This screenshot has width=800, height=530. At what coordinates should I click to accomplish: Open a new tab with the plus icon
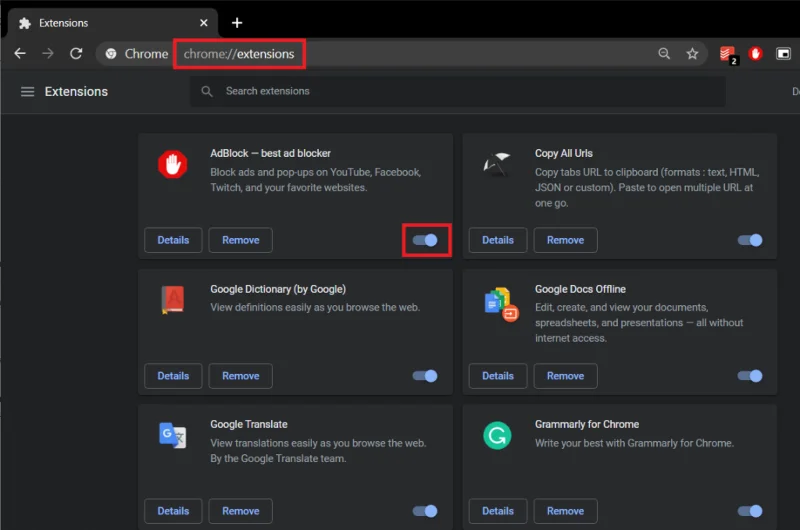point(237,23)
